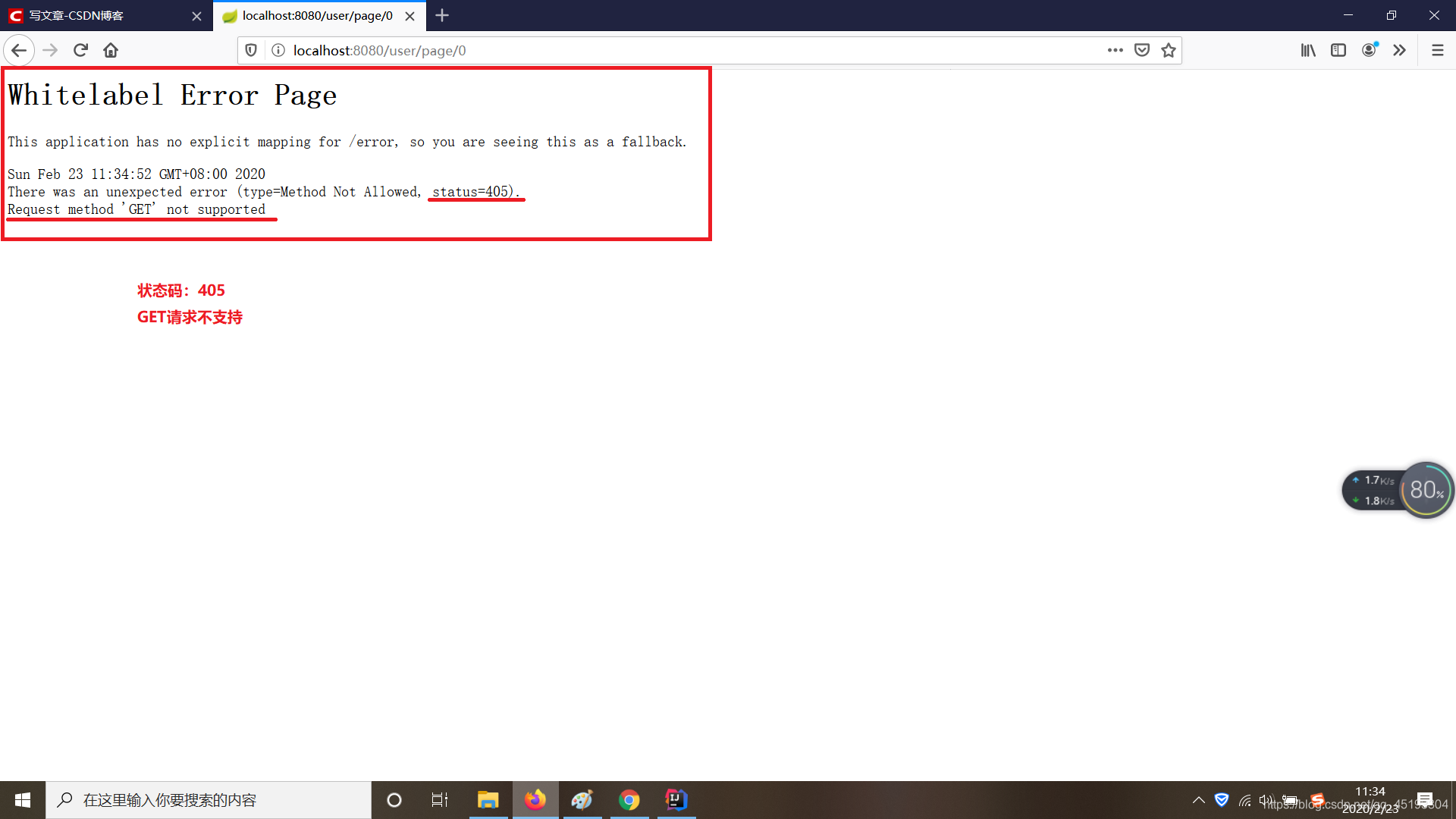Open Google Chrome from the taskbar
The width and height of the screenshot is (1456, 819).
[629, 800]
